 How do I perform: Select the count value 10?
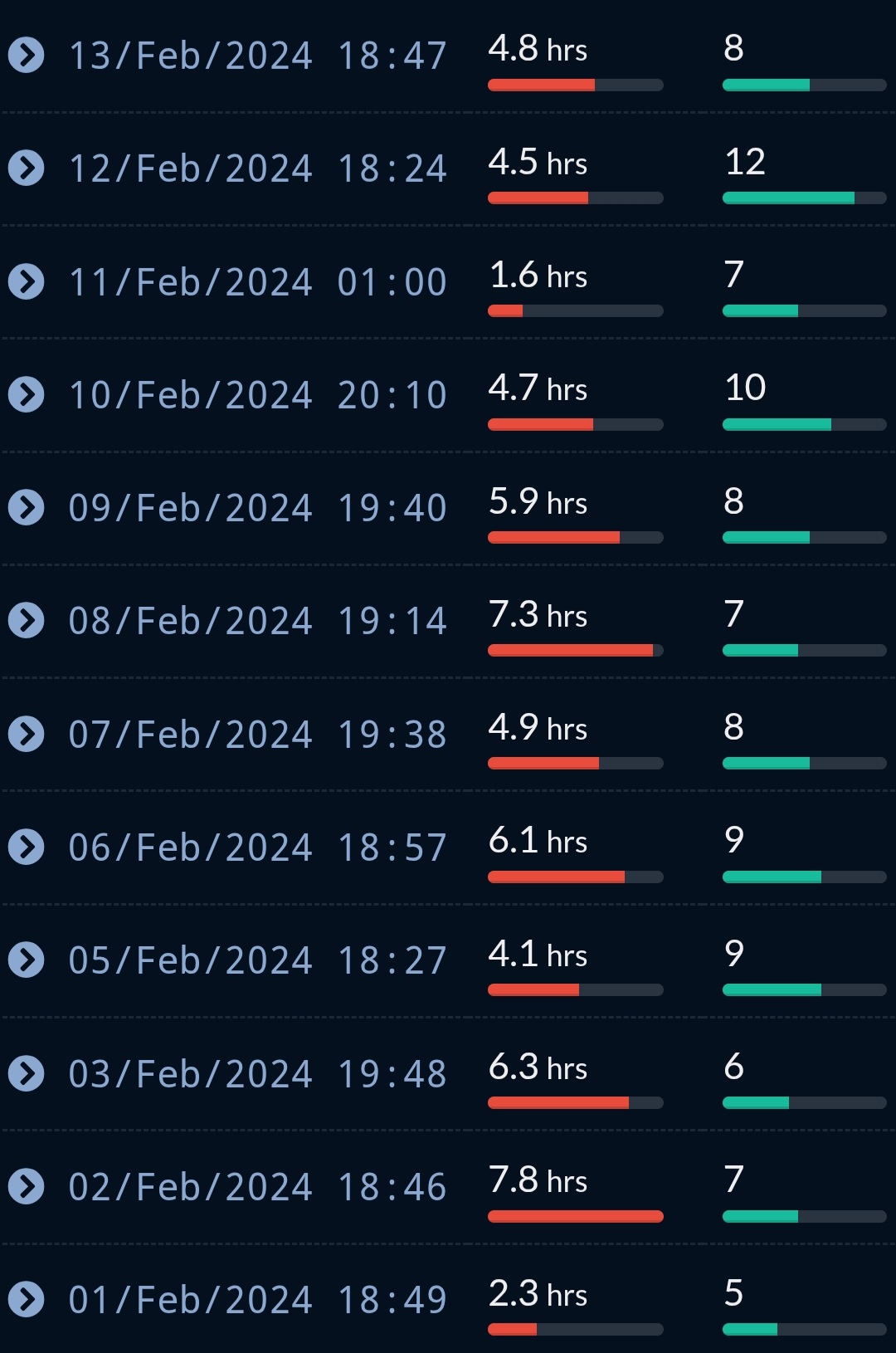click(x=745, y=388)
